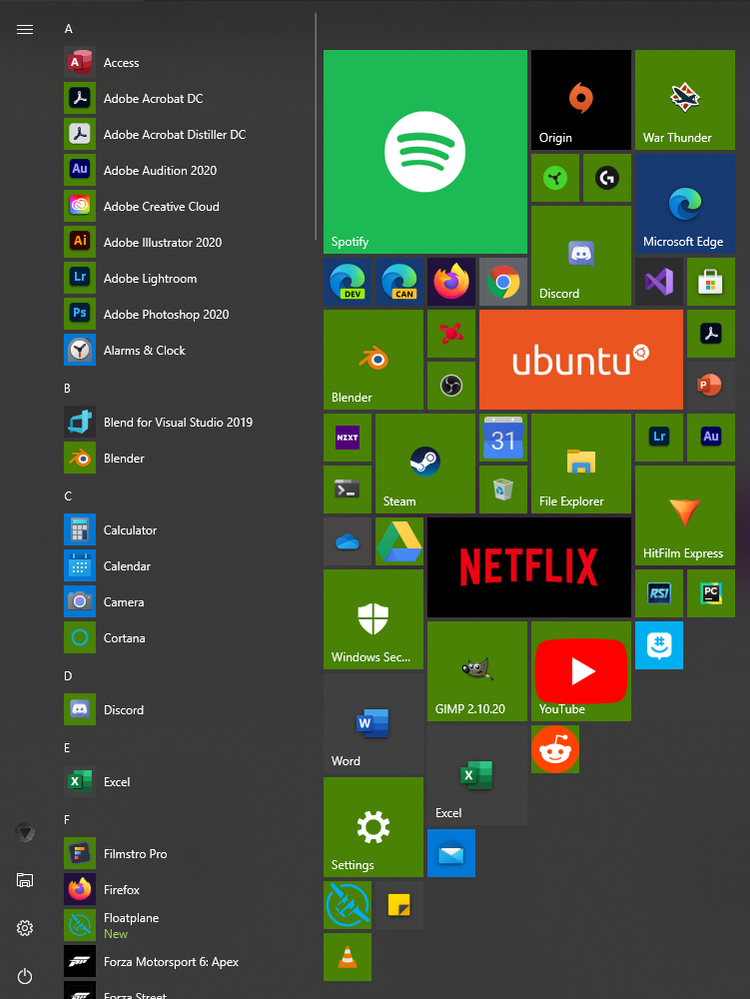
Task: Open the blue hashtag chat tile
Action: 659,645
